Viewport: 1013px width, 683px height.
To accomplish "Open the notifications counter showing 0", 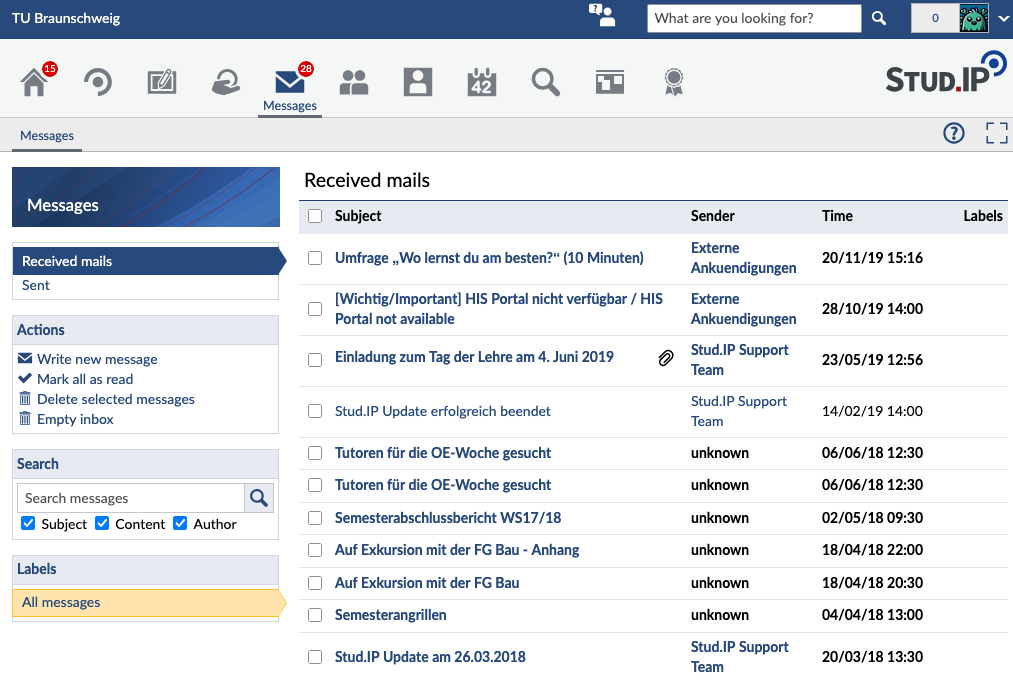I will (935, 18).
